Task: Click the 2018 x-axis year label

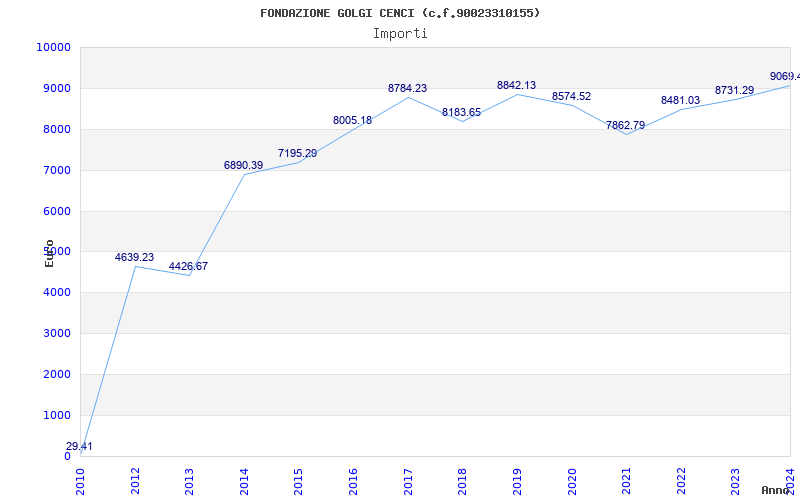Action: tap(462, 482)
